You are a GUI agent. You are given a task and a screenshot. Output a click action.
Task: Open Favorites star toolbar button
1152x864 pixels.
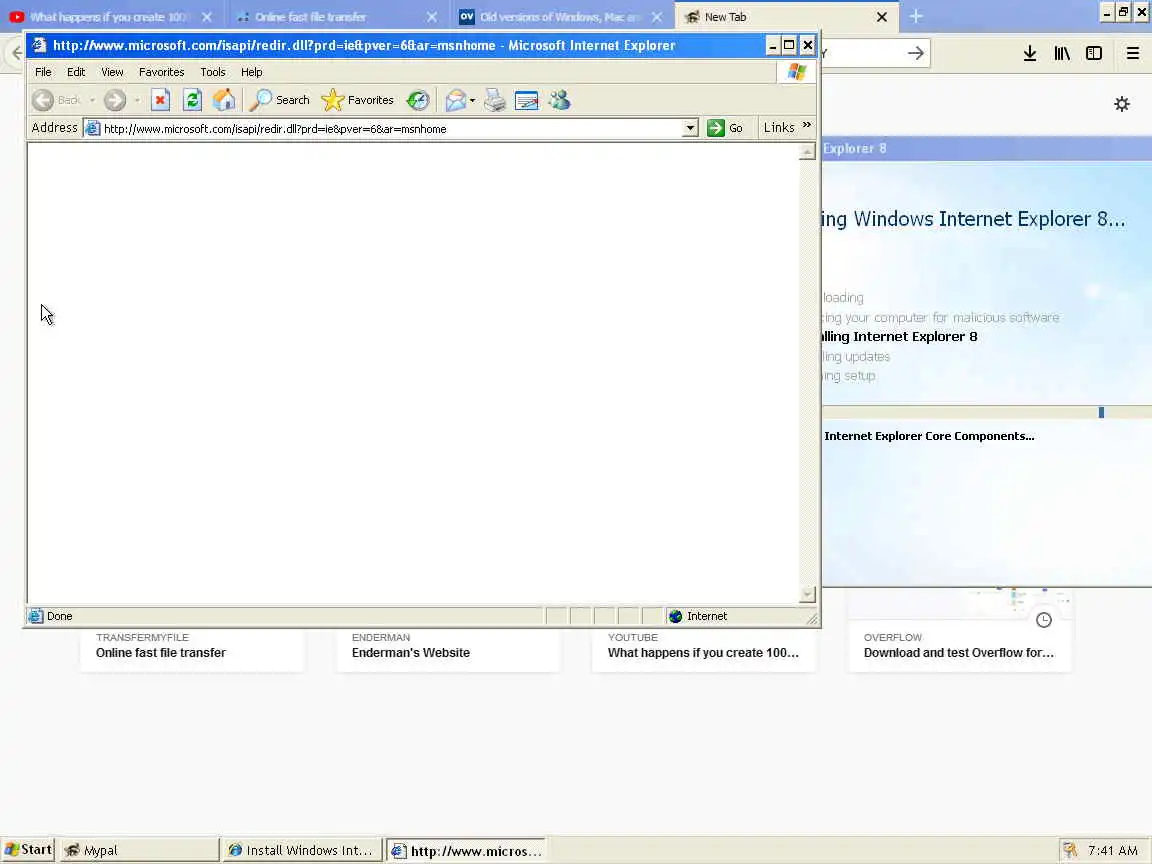[358, 100]
